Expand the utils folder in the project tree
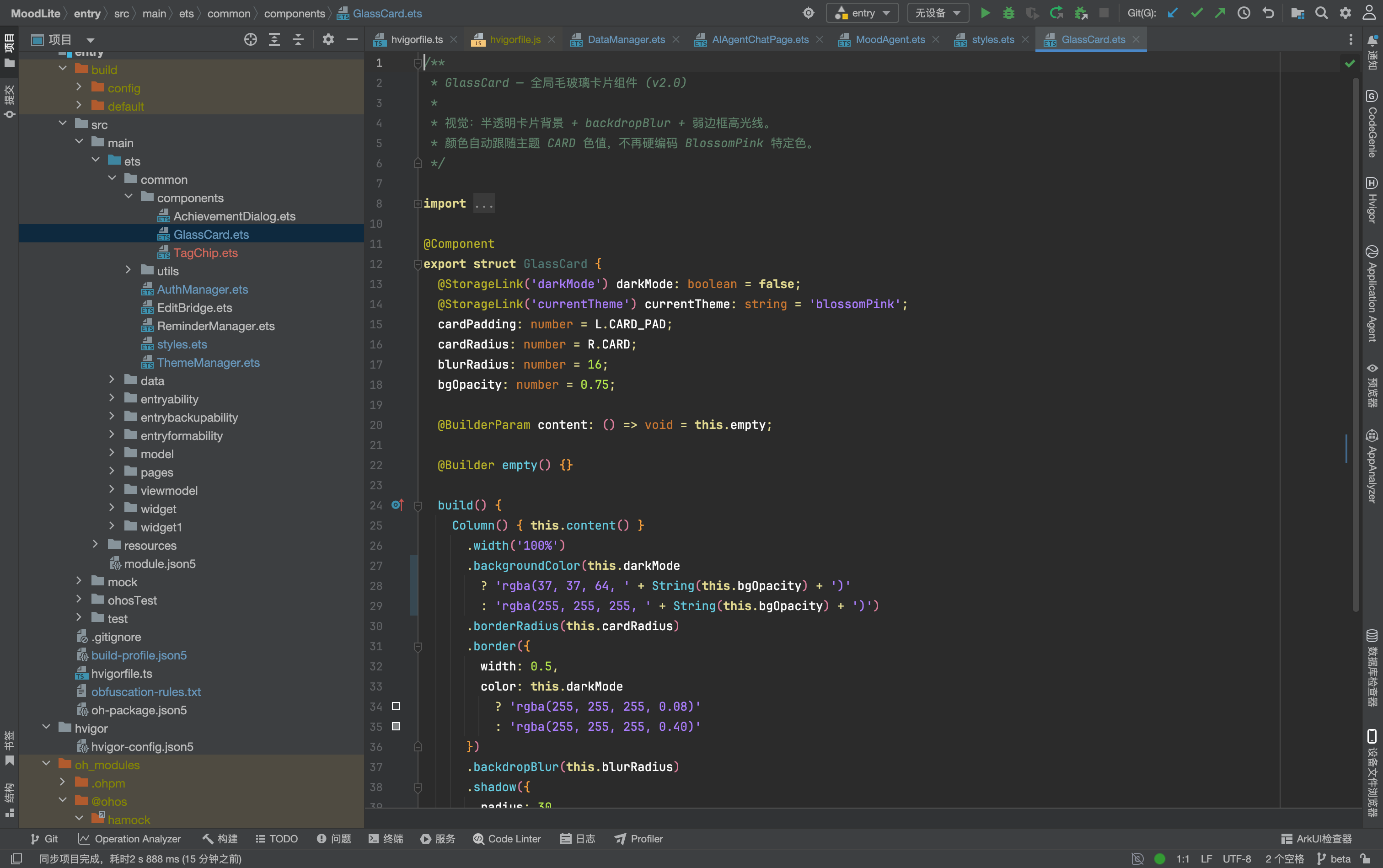 129,271
